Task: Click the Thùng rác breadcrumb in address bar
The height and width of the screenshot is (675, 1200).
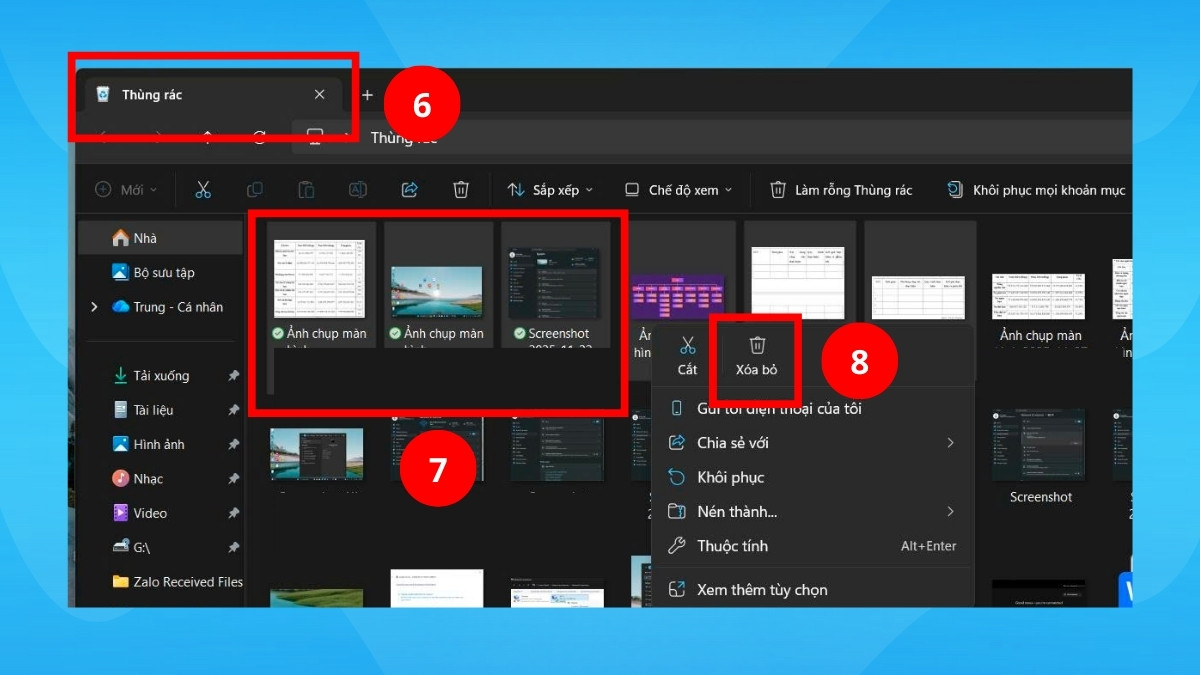Action: [404, 138]
